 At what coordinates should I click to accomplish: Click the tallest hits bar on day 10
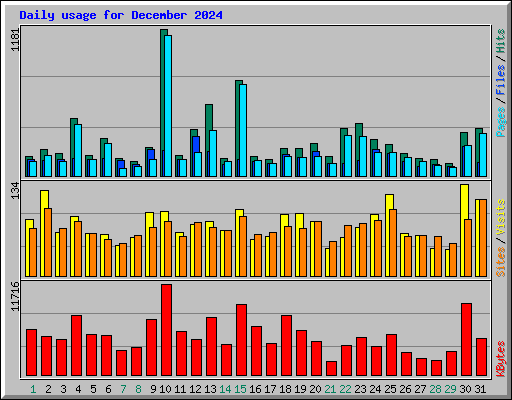coord(162,103)
